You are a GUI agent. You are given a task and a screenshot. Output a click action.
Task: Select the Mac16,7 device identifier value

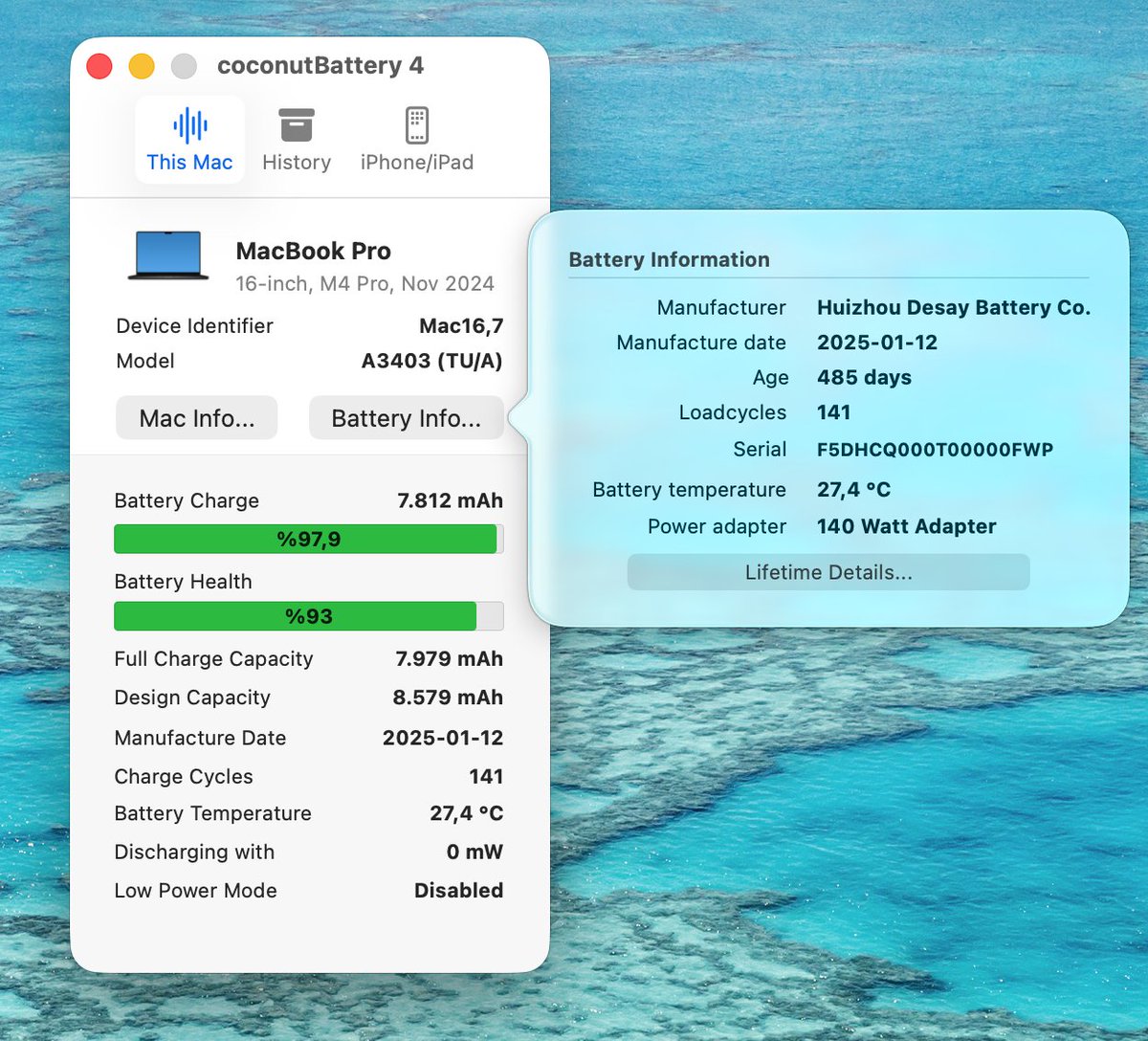coord(461,326)
